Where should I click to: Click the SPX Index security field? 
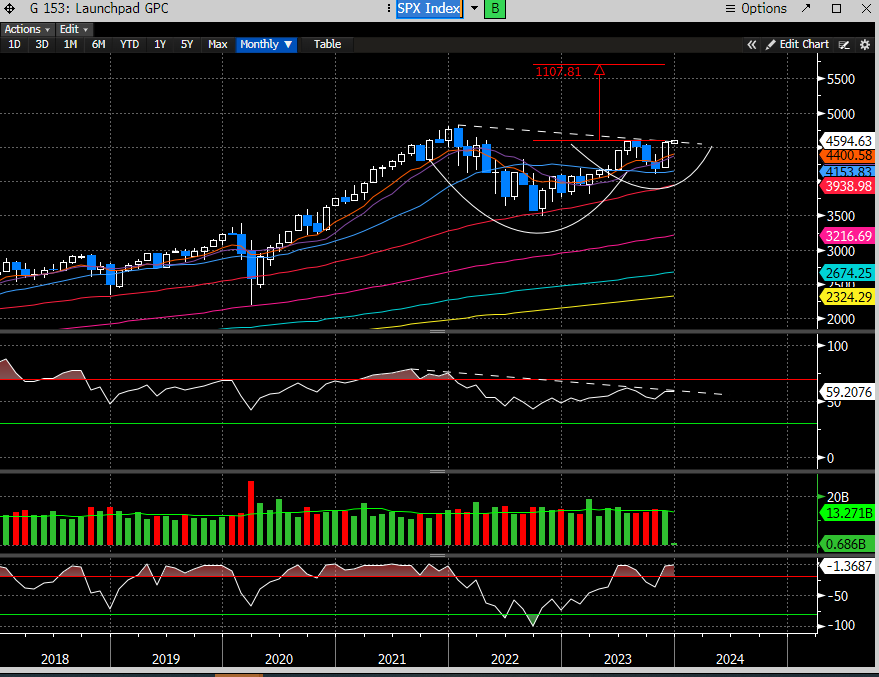(429, 8)
